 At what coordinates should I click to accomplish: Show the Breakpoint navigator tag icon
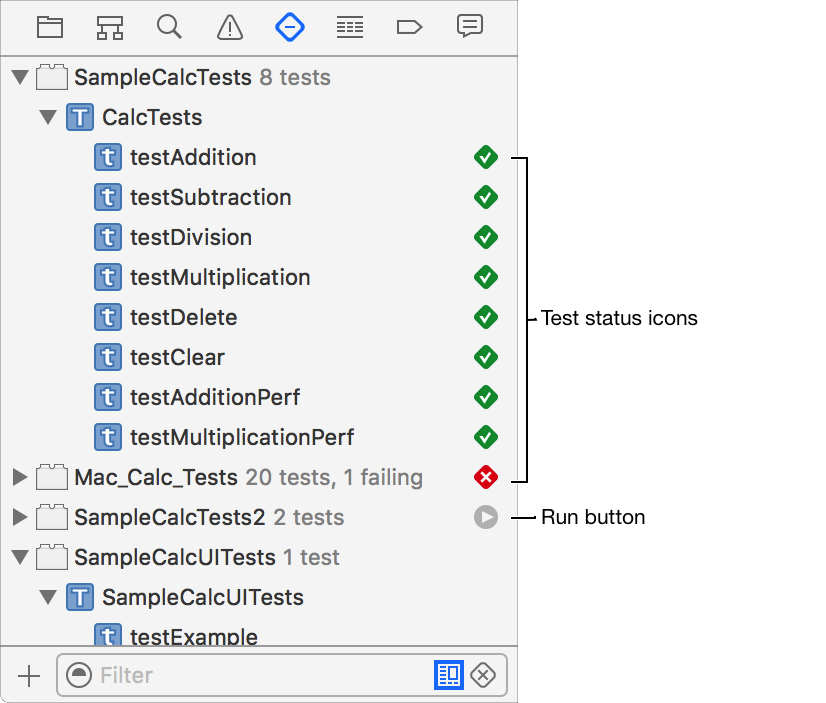pos(410,27)
